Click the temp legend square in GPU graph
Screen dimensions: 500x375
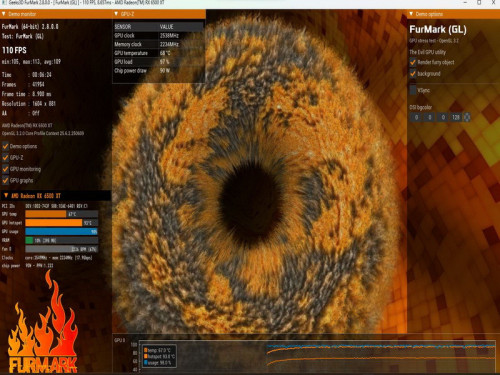[146, 350]
